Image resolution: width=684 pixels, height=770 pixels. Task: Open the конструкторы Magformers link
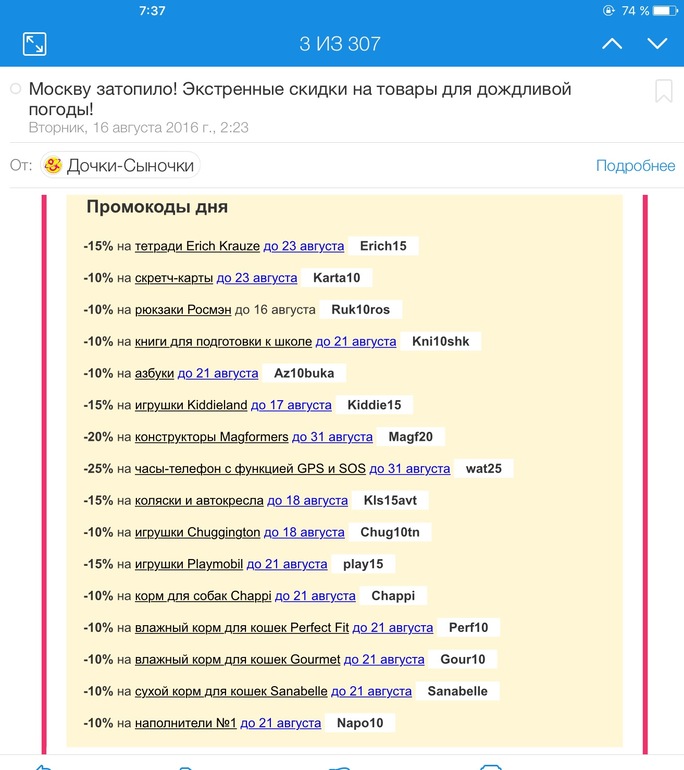(x=211, y=437)
